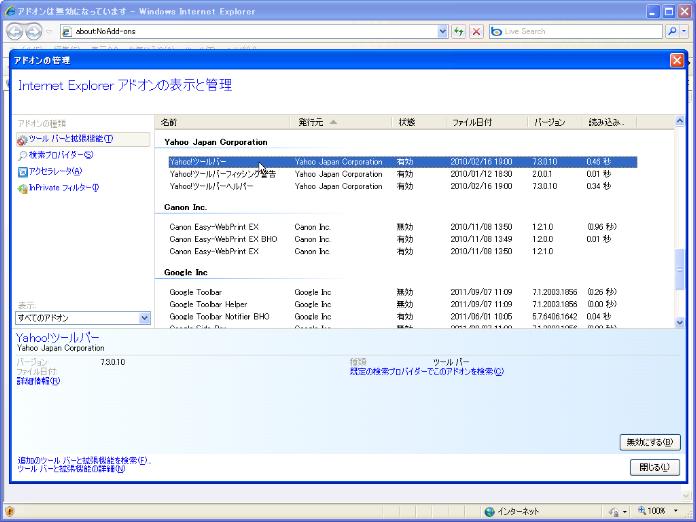
Task: Click the 2010/01/12 18:30 file date cell
Action: (x=481, y=174)
